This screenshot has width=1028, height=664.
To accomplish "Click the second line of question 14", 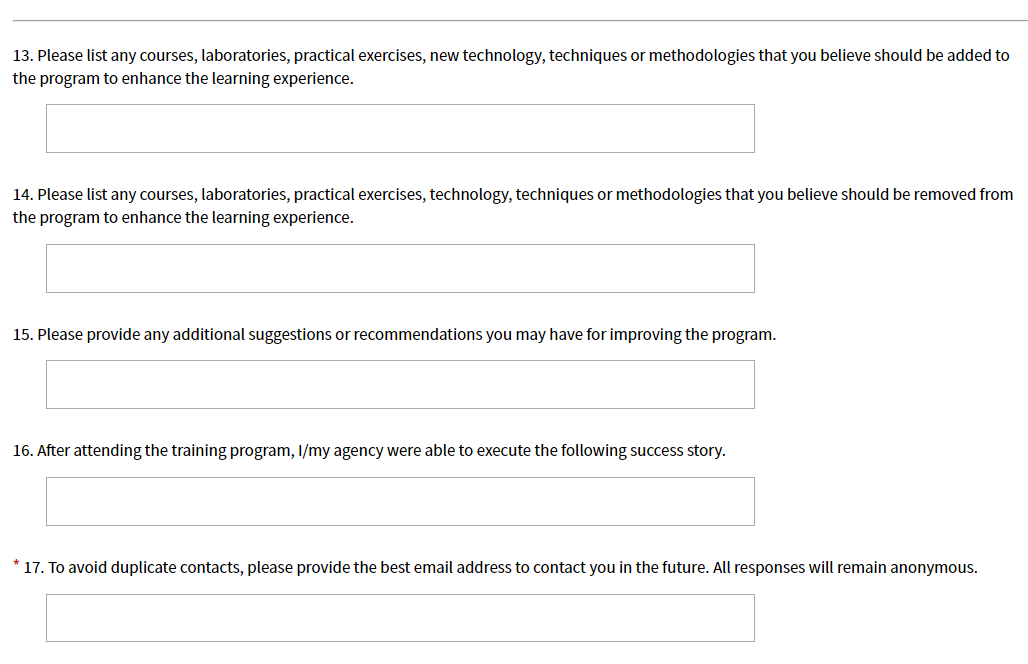I will pyautogui.click(x=183, y=218).
